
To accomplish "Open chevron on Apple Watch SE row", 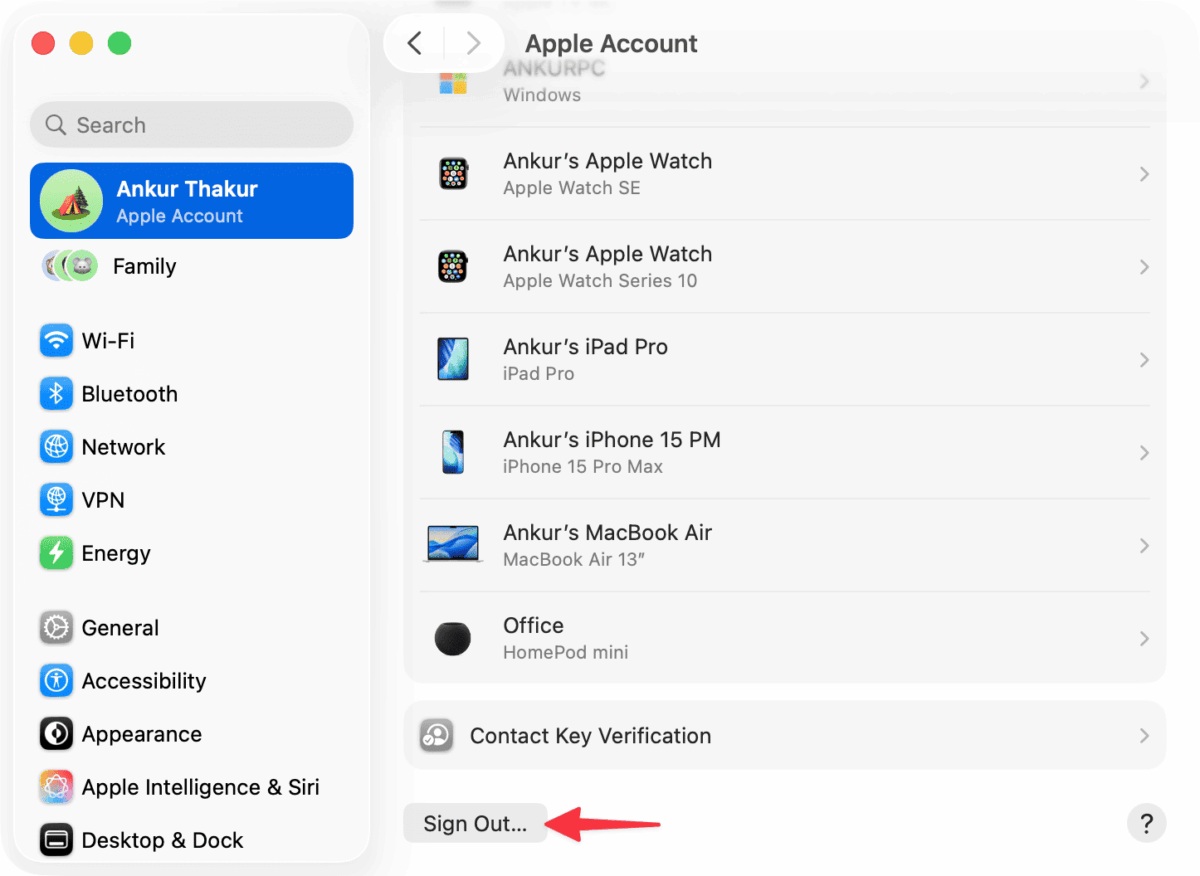I will tap(1144, 174).
